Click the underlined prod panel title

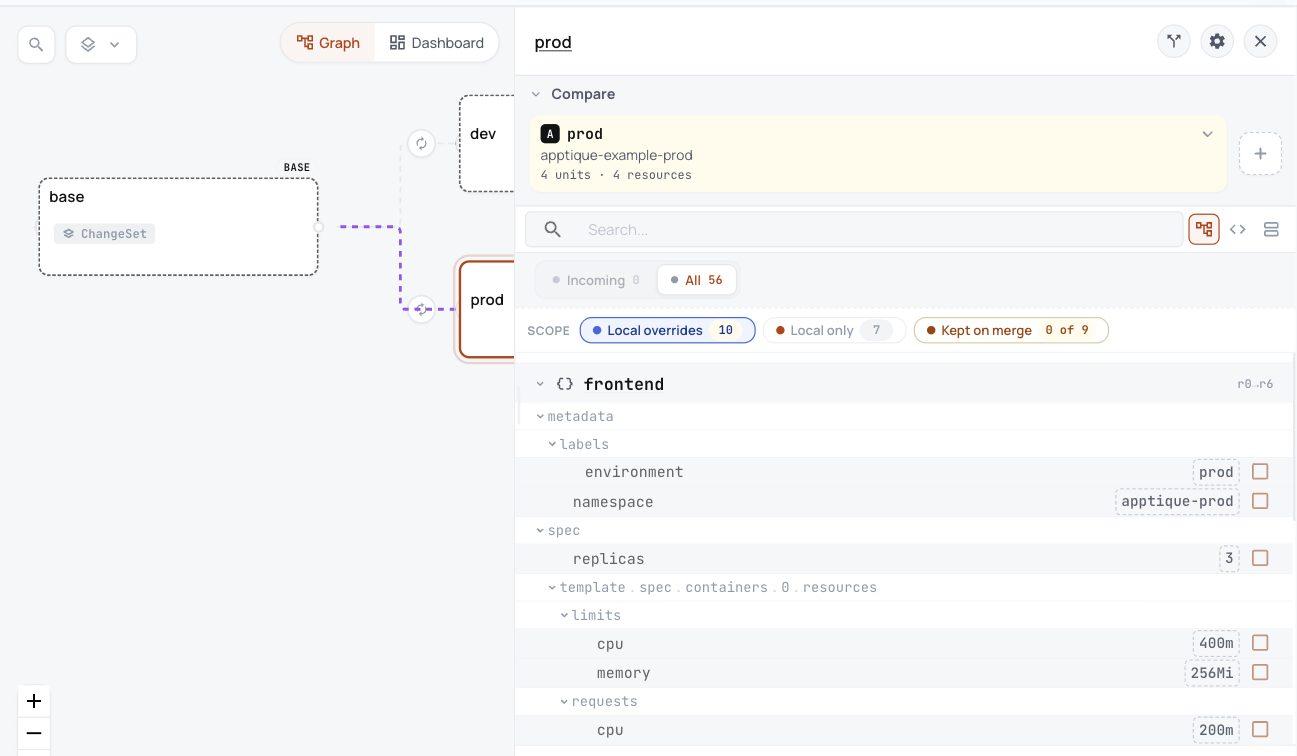pyautogui.click(x=553, y=42)
